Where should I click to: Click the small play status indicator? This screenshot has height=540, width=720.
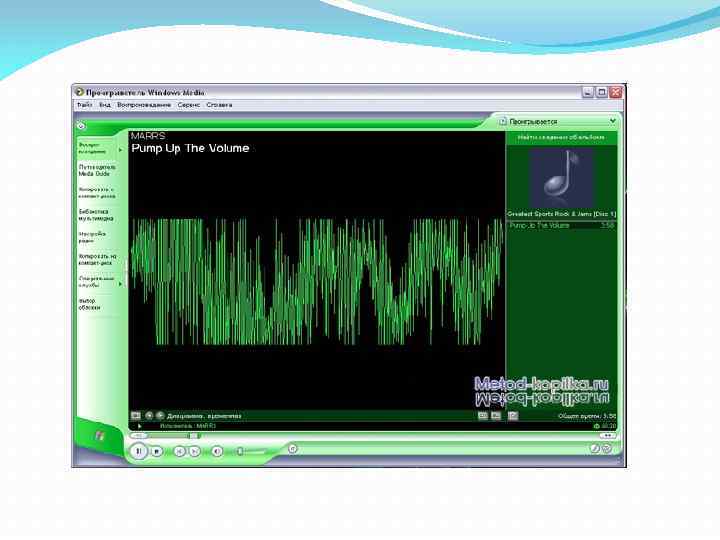(x=140, y=426)
